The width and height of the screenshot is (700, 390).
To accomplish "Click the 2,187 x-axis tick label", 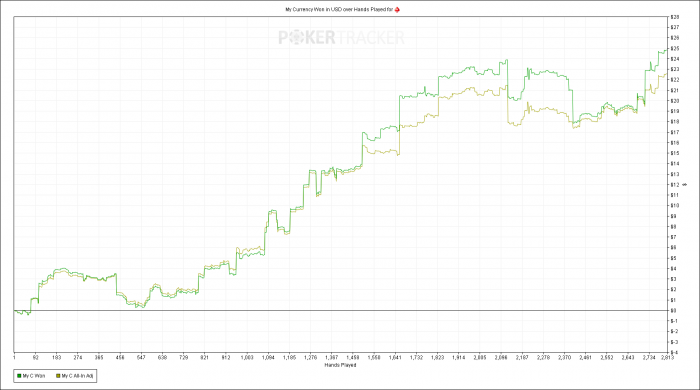I will coord(522,357).
